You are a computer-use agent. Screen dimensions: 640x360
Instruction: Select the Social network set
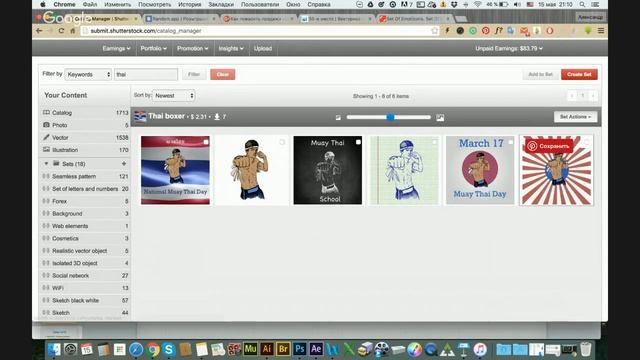pos(85,276)
